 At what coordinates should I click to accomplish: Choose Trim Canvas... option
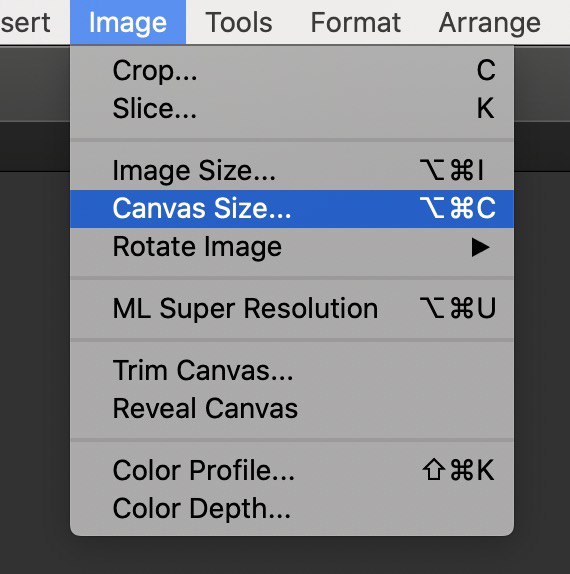pos(292,371)
